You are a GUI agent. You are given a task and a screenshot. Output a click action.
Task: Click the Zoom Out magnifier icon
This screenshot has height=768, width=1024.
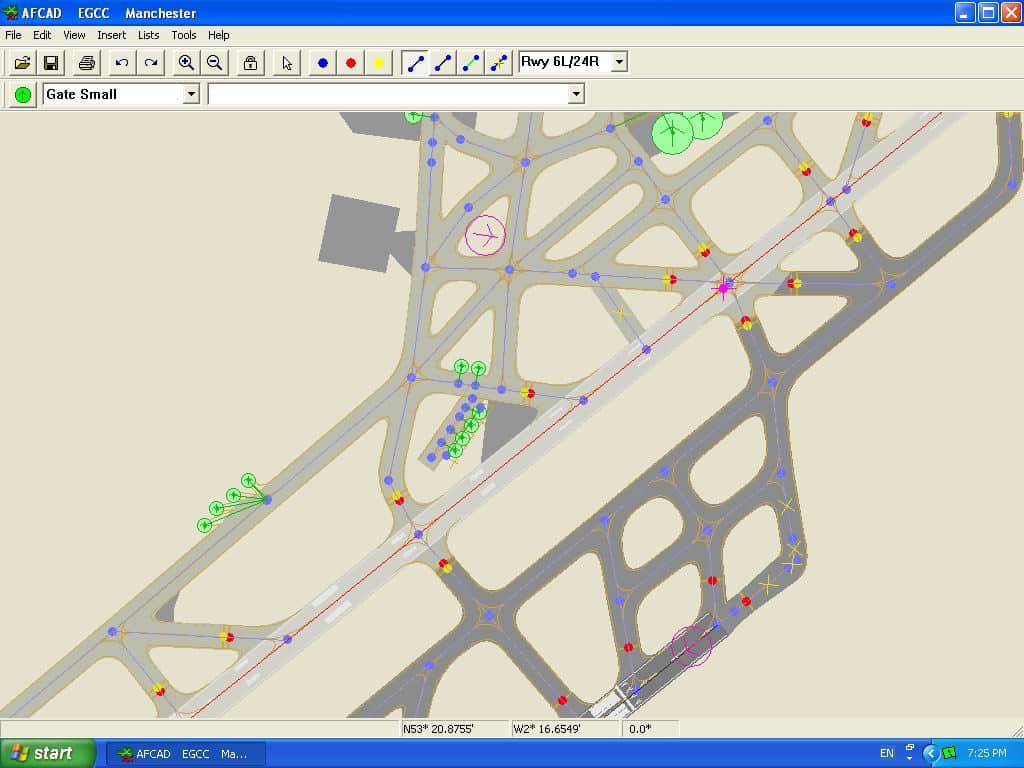(214, 63)
